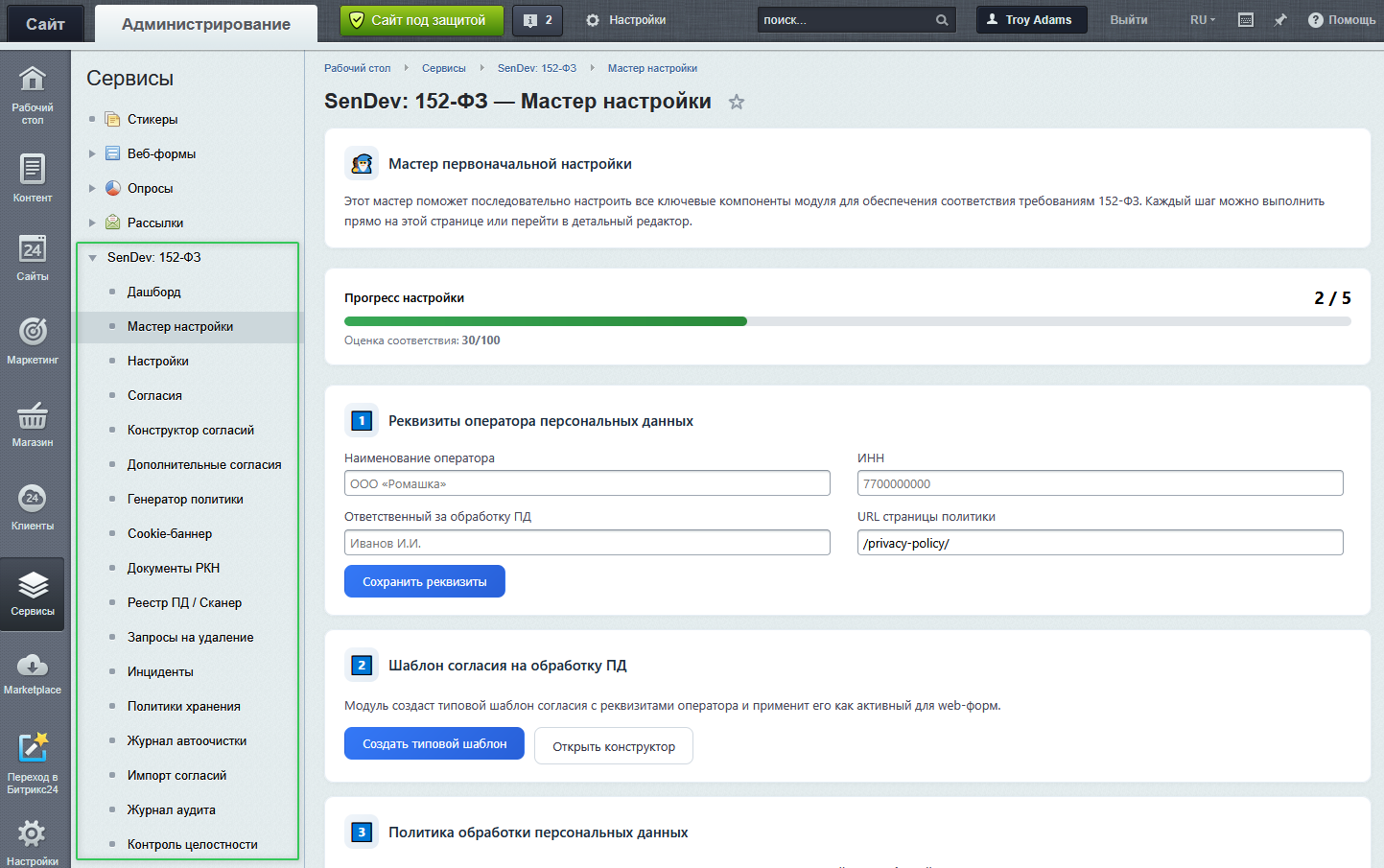Focus the Ответственный за обработку ПД field

(x=587, y=543)
